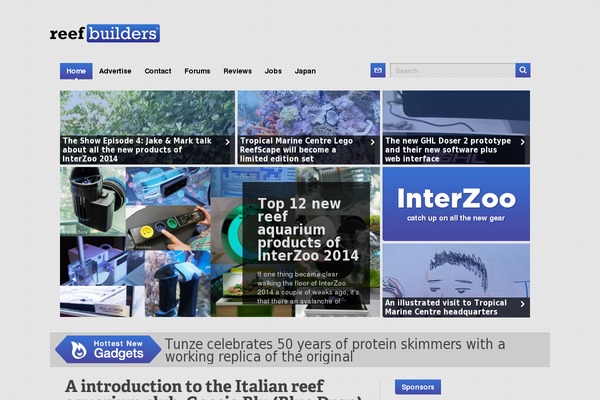Click the search magnifier button

[523, 70]
